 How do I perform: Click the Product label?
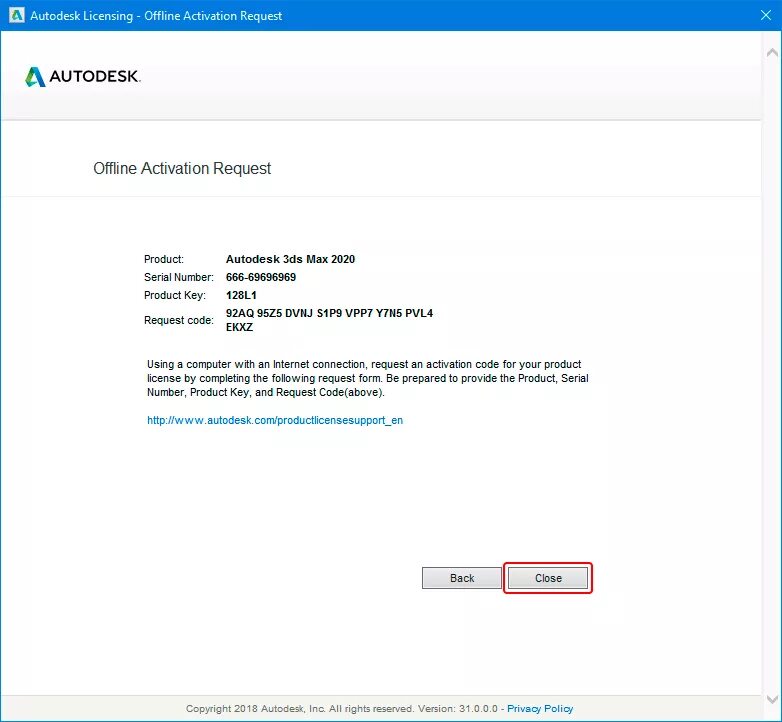164,259
